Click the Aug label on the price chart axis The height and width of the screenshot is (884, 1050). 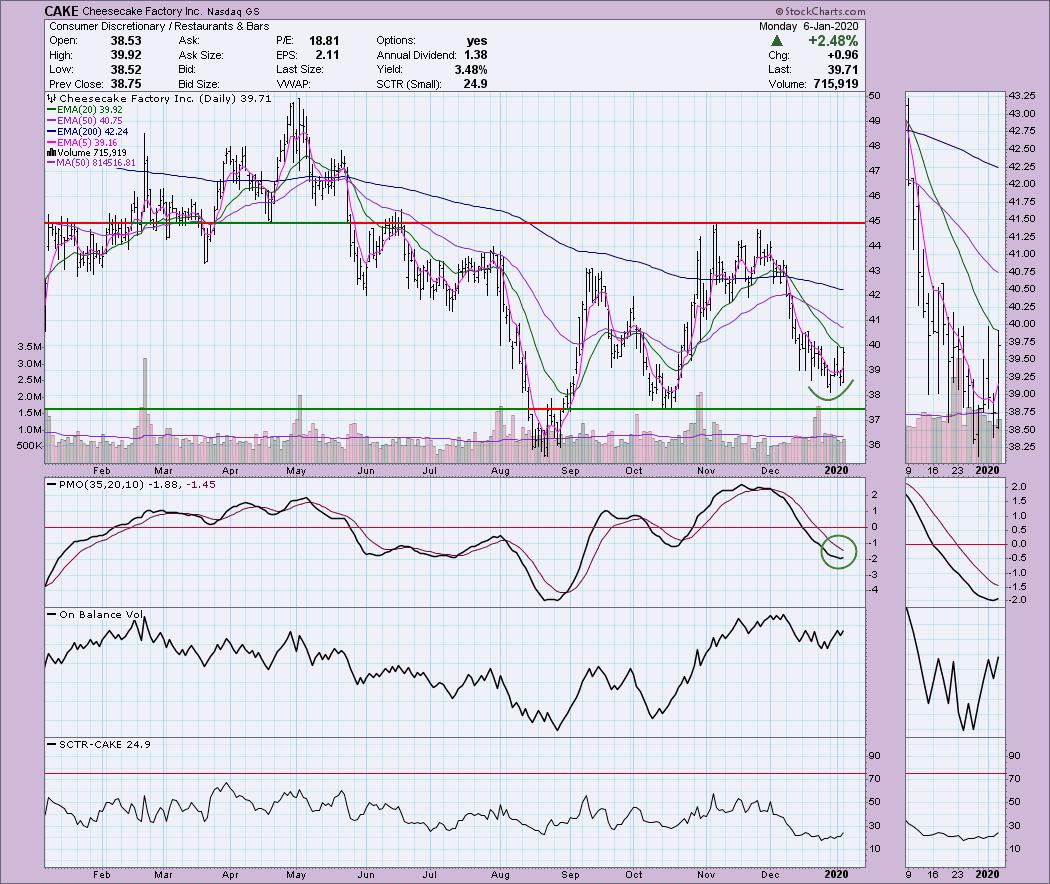[x=500, y=471]
